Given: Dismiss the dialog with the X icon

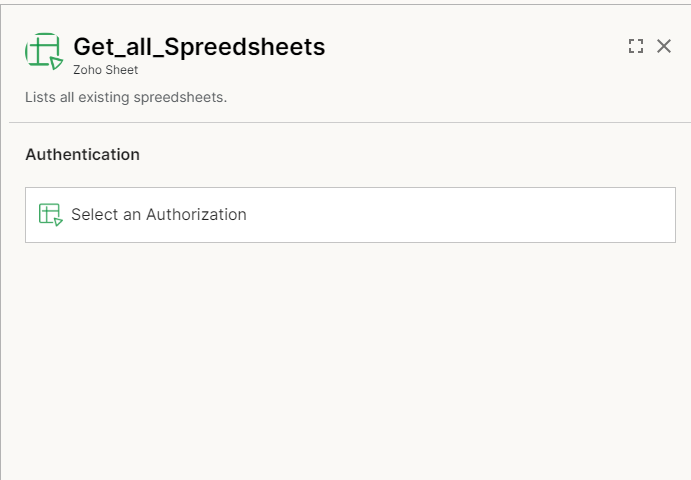Looking at the screenshot, I should pos(664,46).
